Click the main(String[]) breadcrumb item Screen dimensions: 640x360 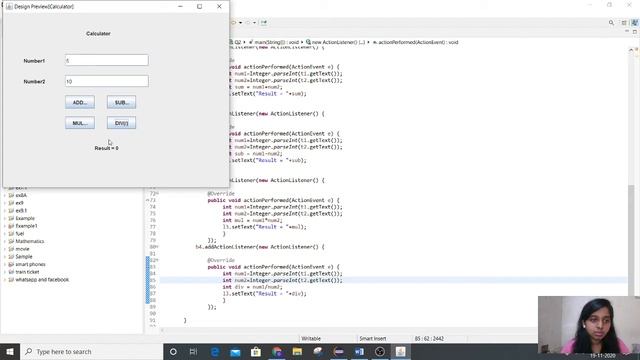[x=273, y=42]
